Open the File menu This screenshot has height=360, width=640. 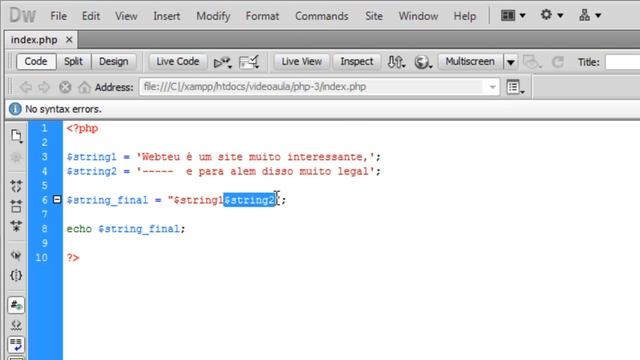(x=59, y=16)
